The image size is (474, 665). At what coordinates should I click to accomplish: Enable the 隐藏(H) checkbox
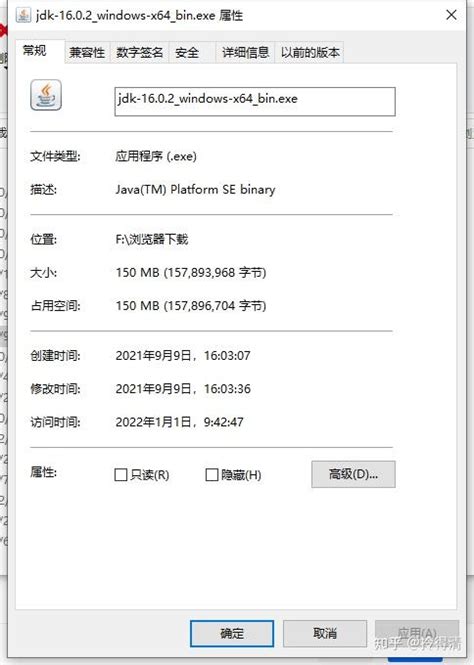click(212, 475)
